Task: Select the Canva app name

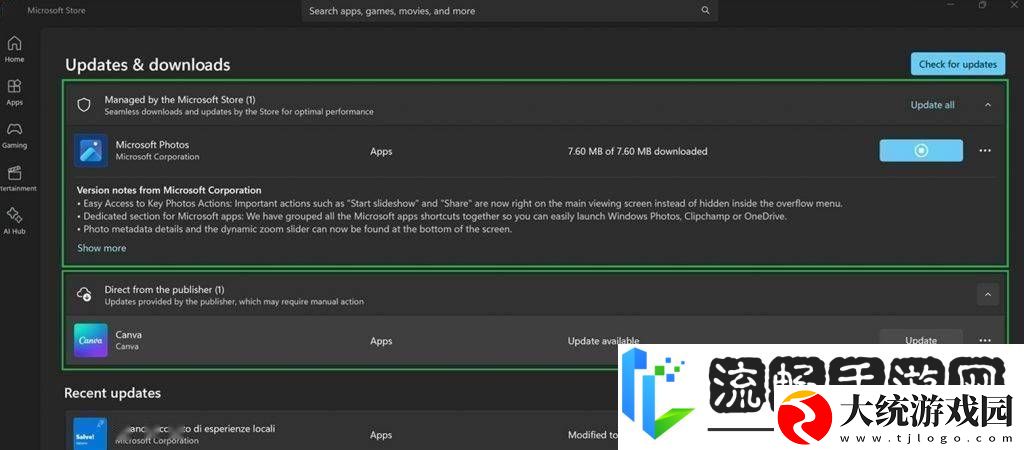Action: (129, 334)
